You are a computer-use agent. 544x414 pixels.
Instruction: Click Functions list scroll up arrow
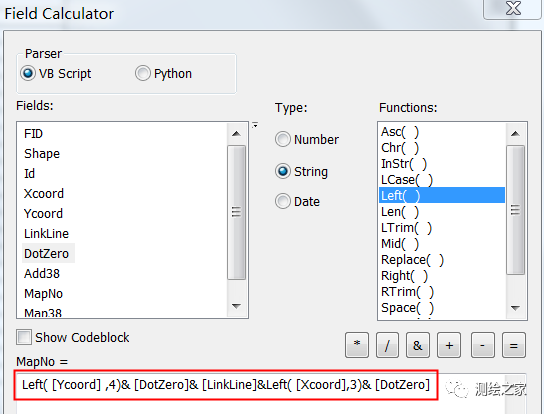pyautogui.click(x=515, y=134)
